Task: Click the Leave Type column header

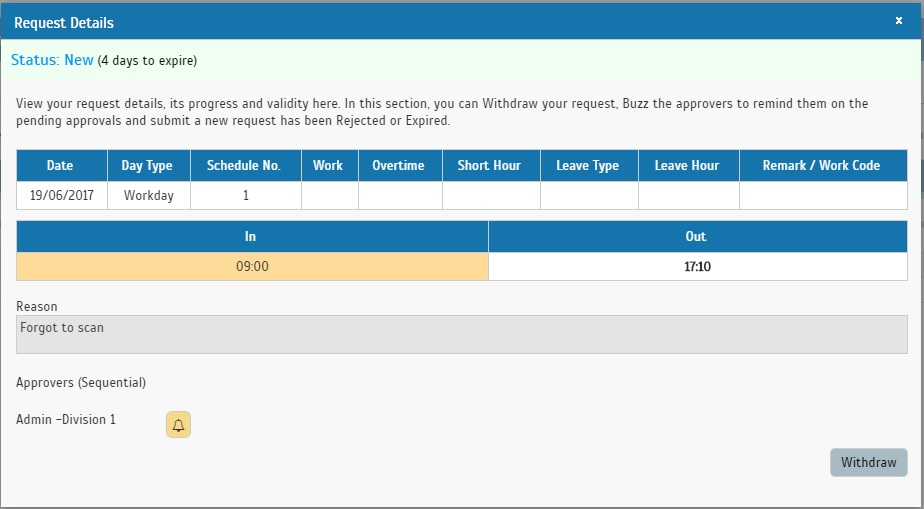Action: point(588,166)
